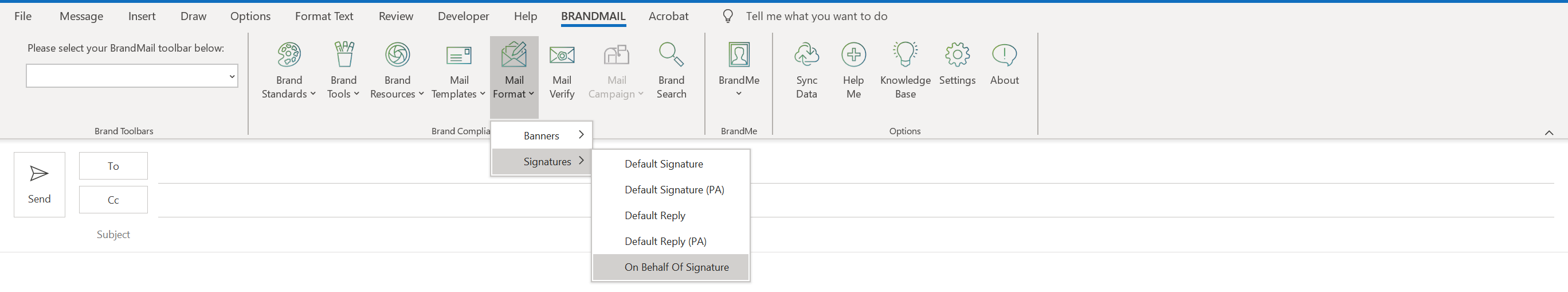Run Sync Data cloud icon
The image size is (1568, 292).
(x=806, y=55)
